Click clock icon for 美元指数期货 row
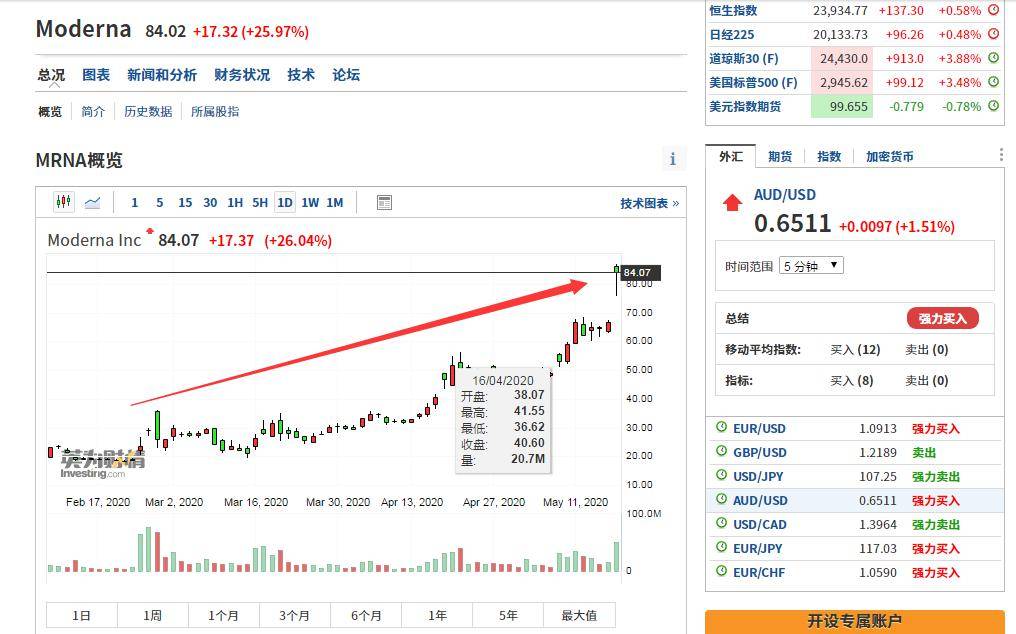Viewport: 1016px width, 634px height. pyautogui.click(x=993, y=106)
